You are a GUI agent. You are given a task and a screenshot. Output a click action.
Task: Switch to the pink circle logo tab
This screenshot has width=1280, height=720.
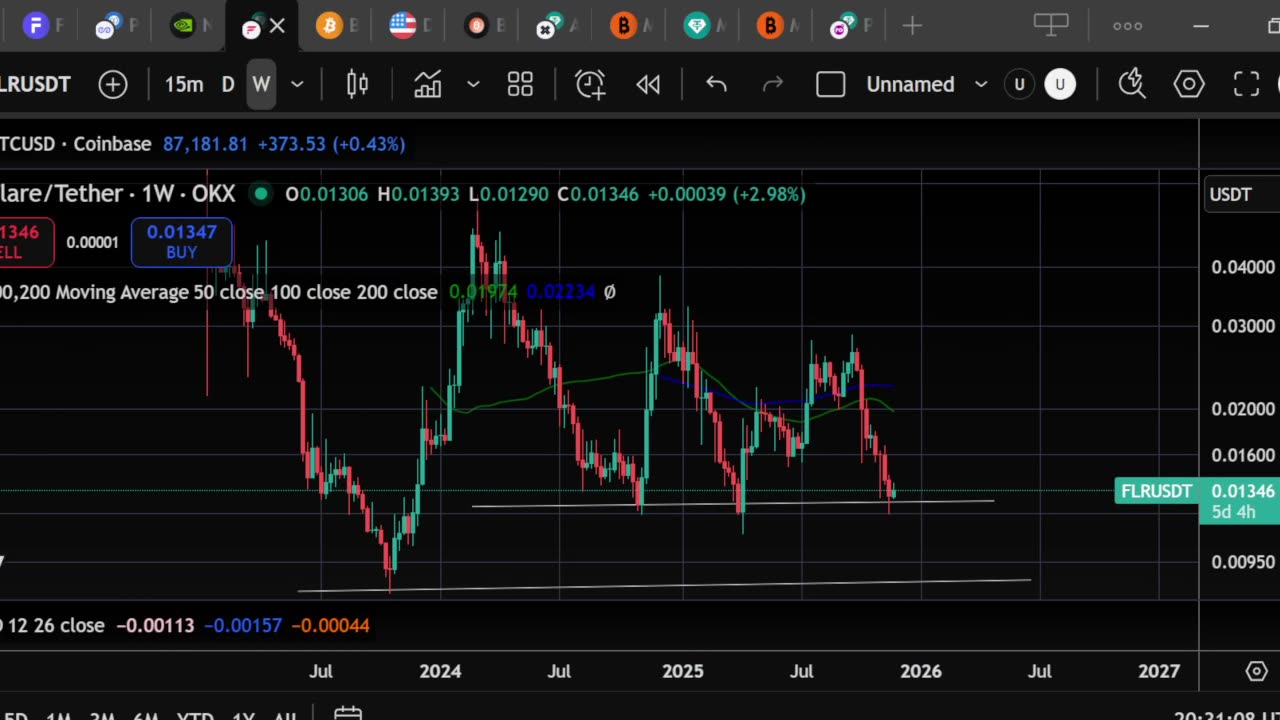point(842,26)
